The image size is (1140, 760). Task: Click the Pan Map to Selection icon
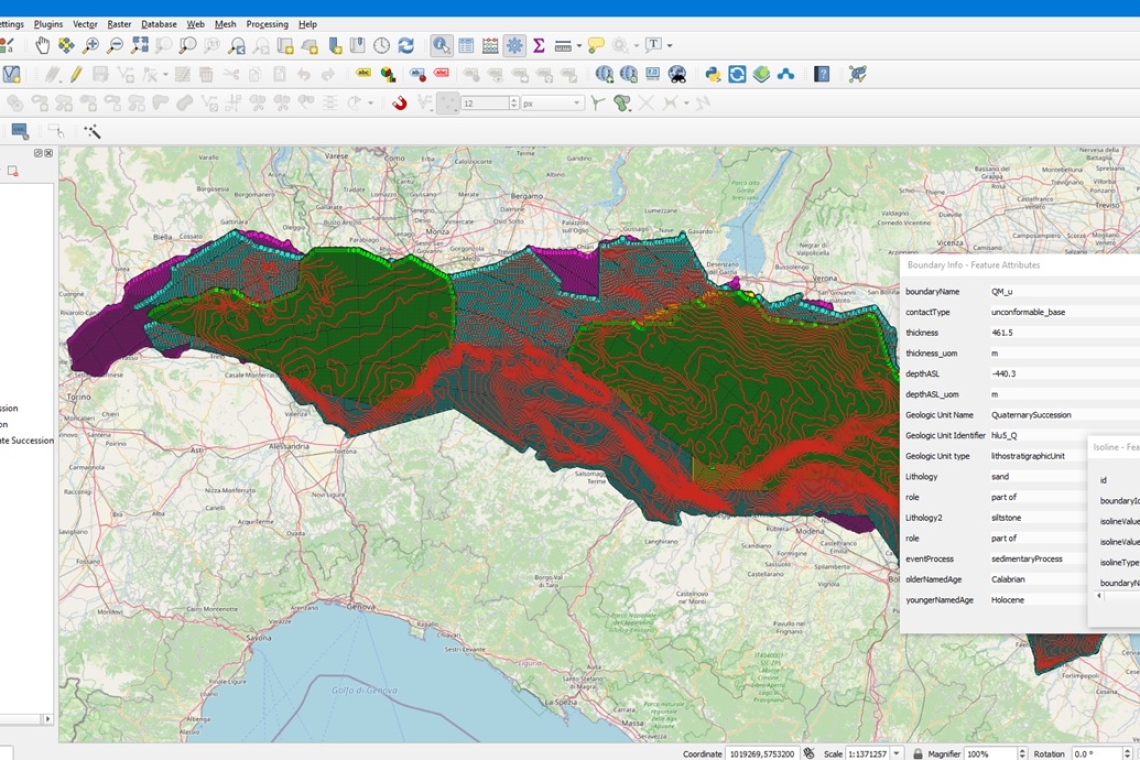click(x=66, y=46)
